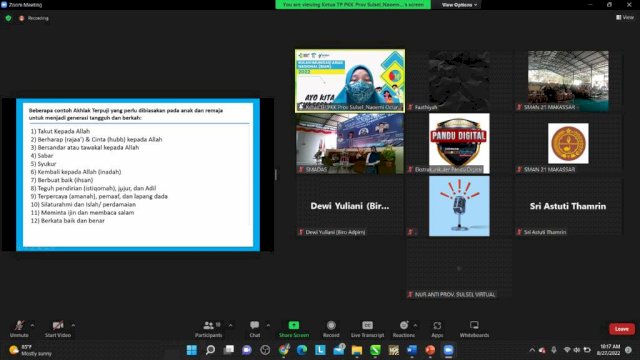Open video options arrow beside Start Video

73,326
